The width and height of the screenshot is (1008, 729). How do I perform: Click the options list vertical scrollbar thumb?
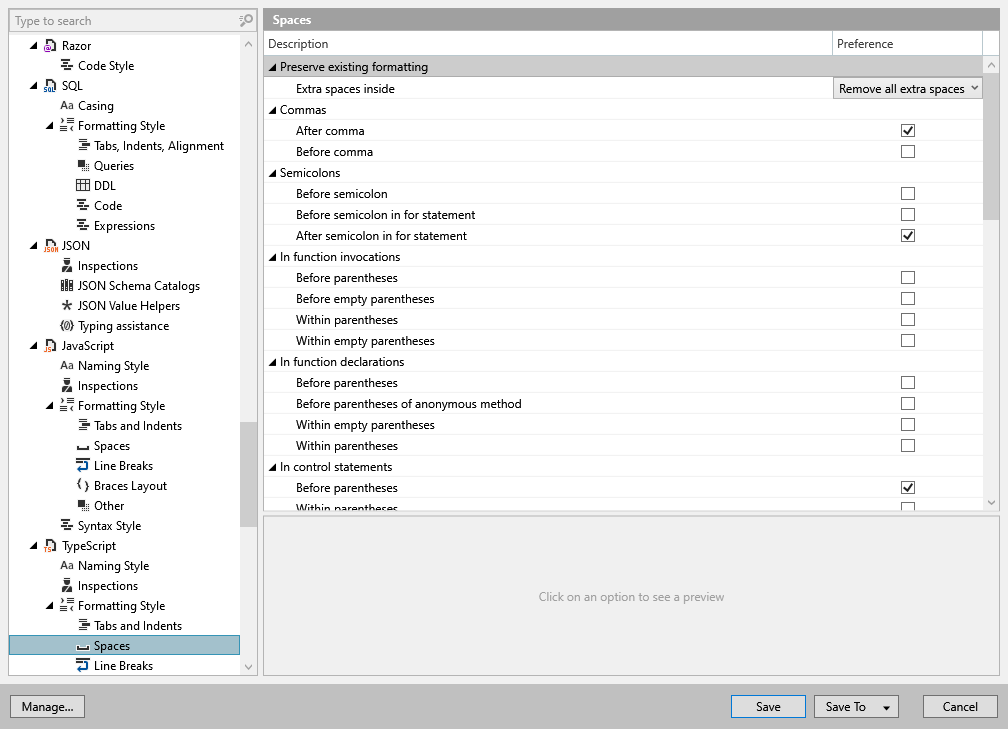pos(991,147)
